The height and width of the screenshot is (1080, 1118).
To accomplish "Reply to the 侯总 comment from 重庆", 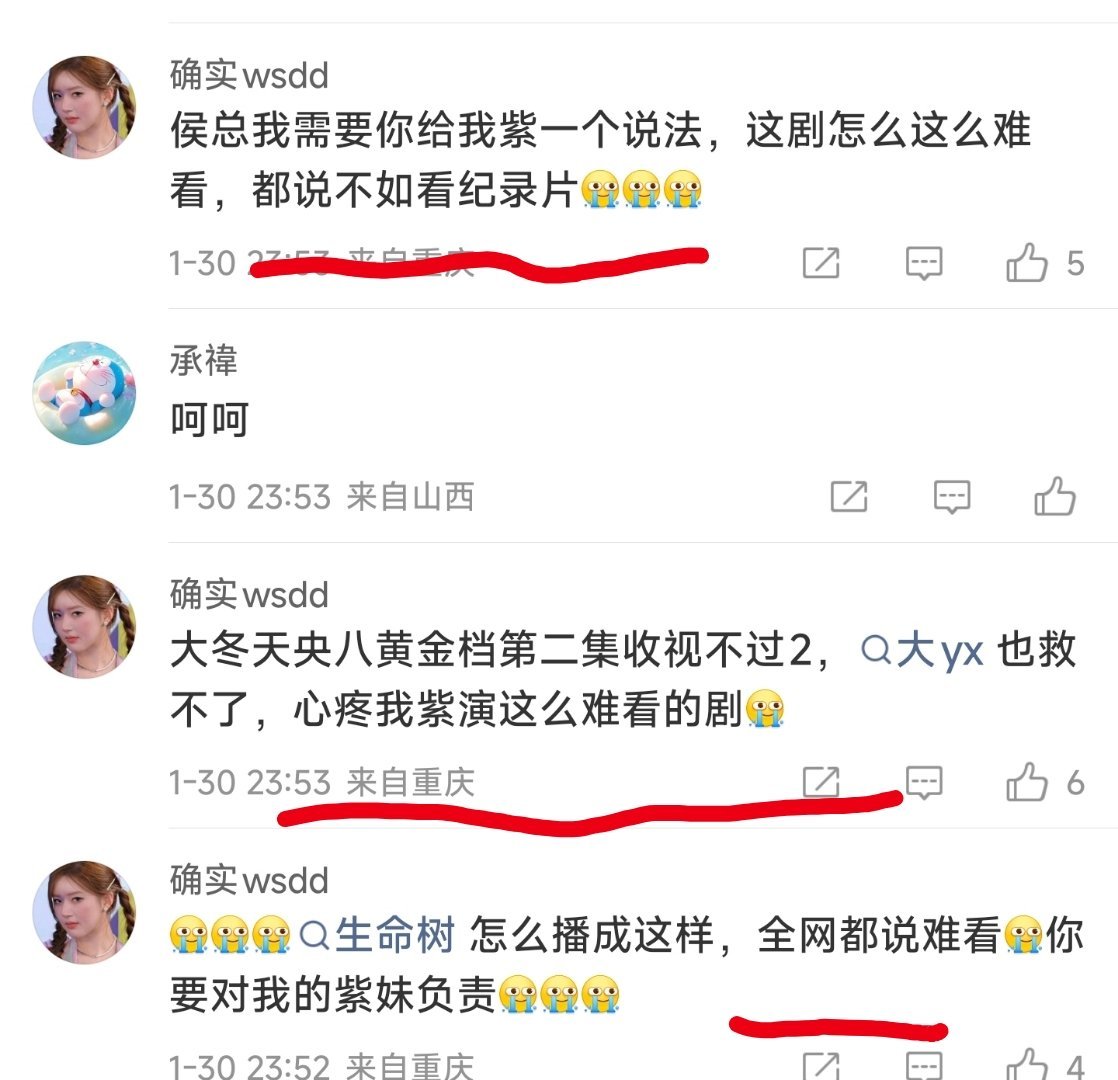I will click(924, 264).
